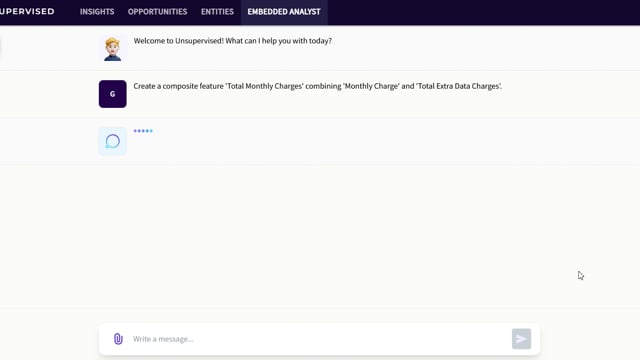Click the animated typing dots indicator
This screenshot has width=640, height=360.
tap(143, 131)
